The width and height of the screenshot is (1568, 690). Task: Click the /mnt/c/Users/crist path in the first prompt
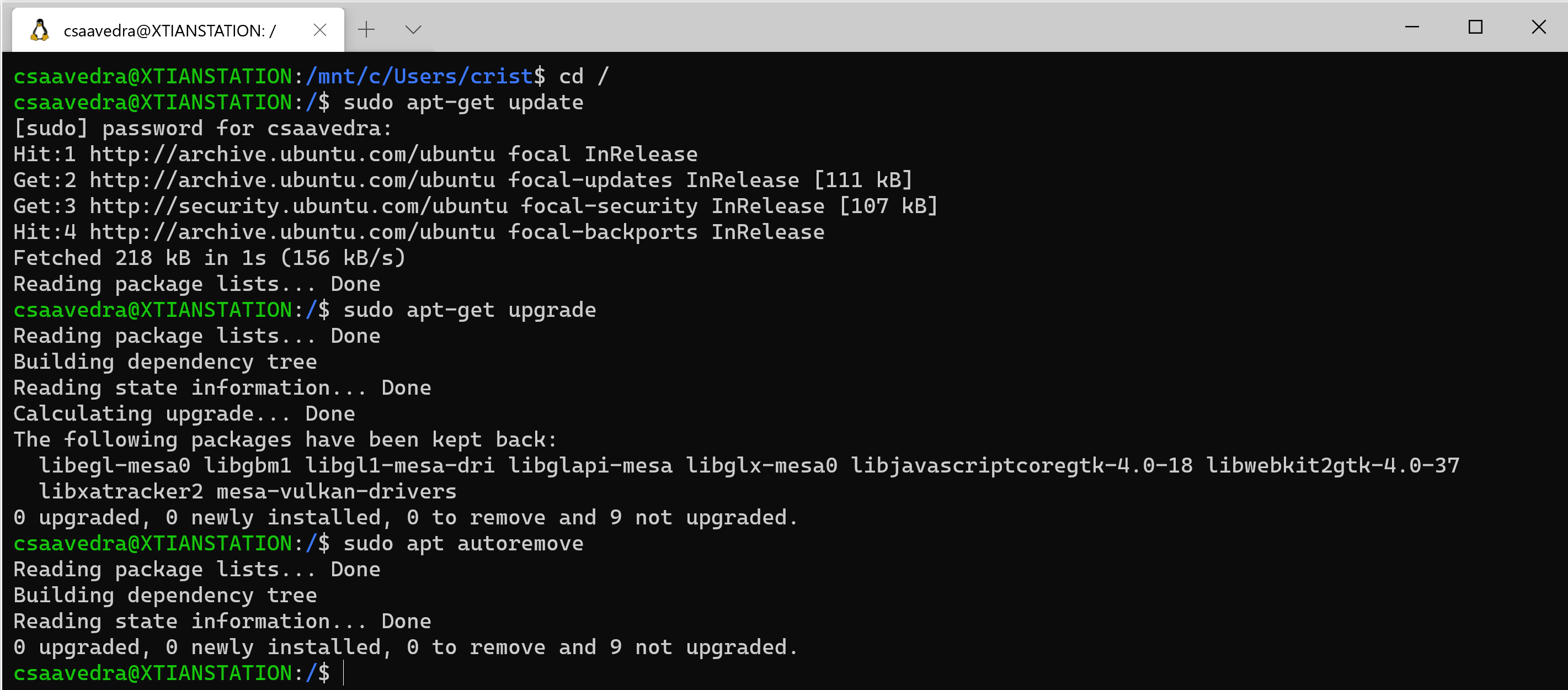coord(419,76)
